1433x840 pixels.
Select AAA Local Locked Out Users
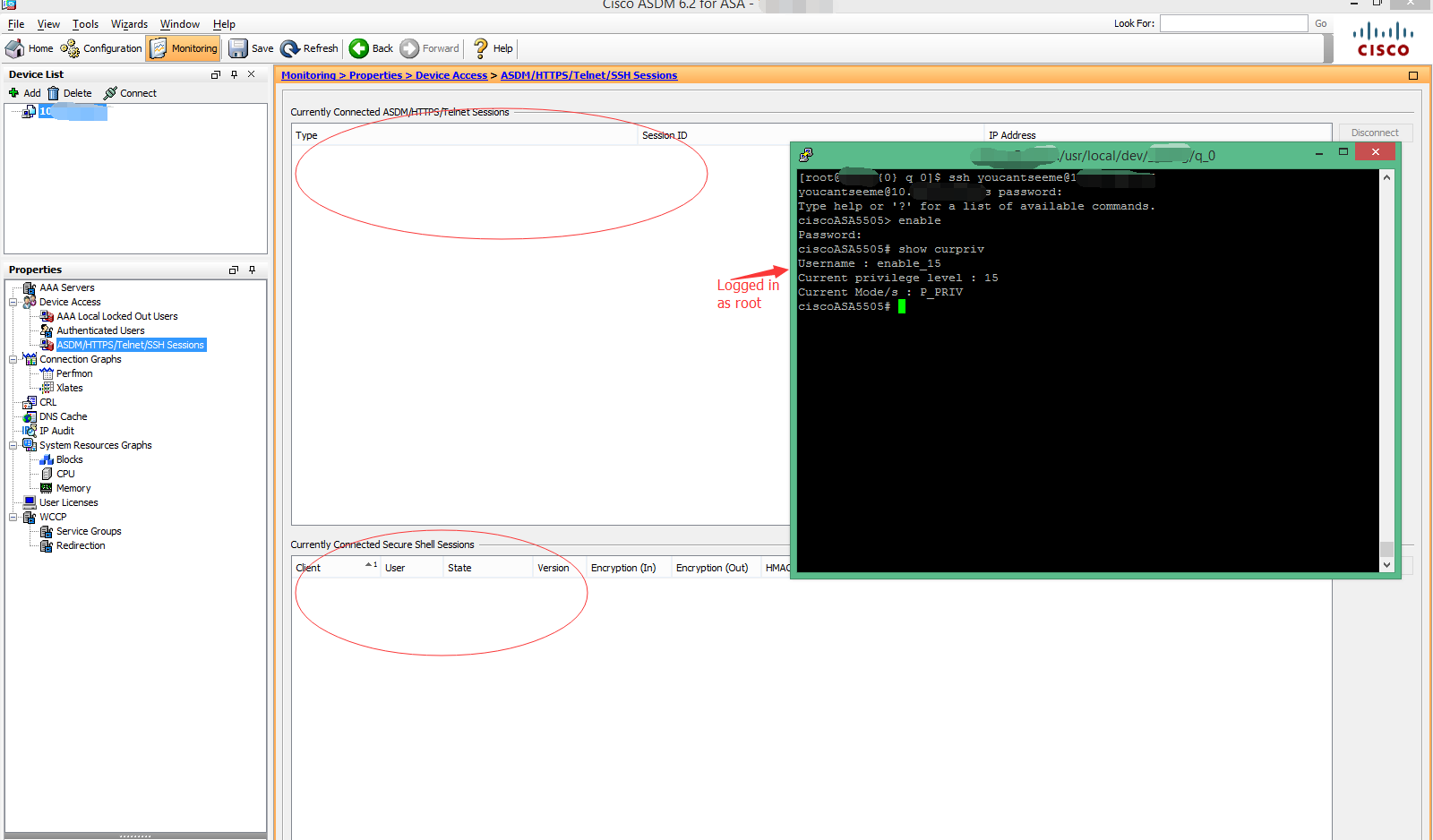117,316
